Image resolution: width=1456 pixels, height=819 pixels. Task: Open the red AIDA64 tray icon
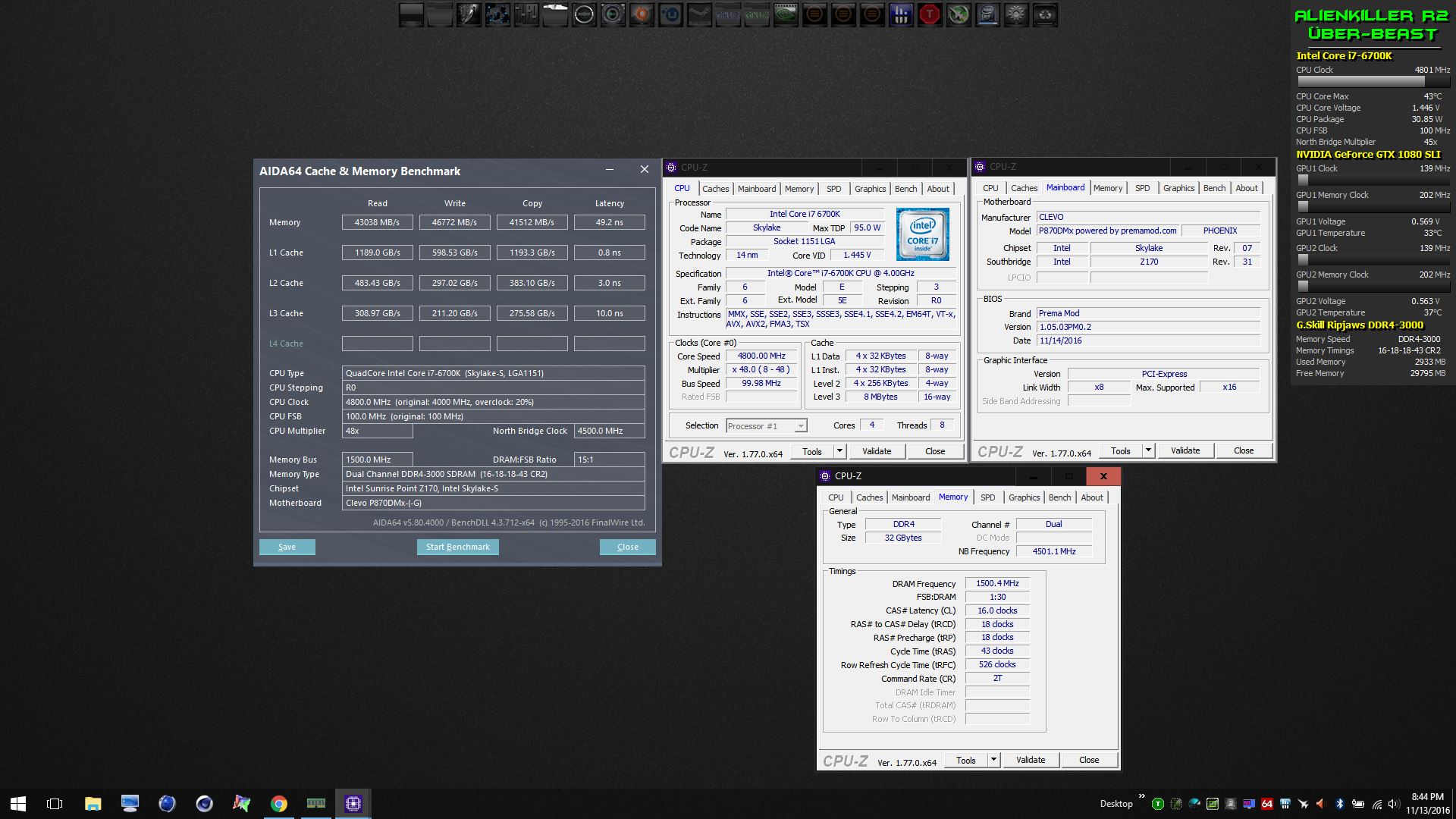1267,804
